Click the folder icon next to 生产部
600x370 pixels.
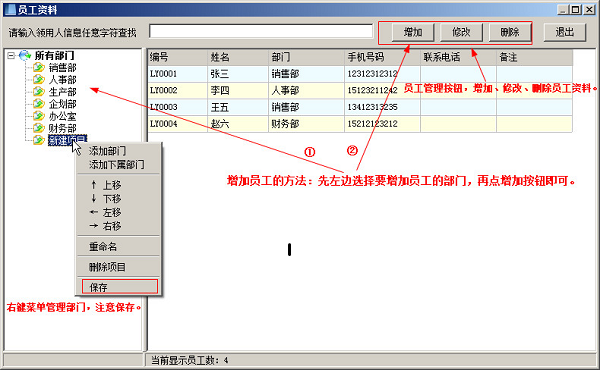click(39, 92)
